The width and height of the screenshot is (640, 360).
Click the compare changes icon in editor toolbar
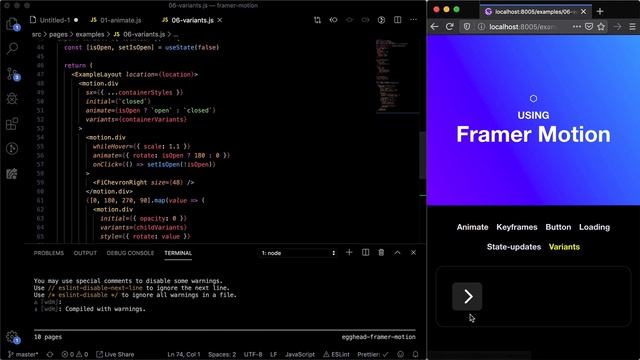click(x=317, y=20)
